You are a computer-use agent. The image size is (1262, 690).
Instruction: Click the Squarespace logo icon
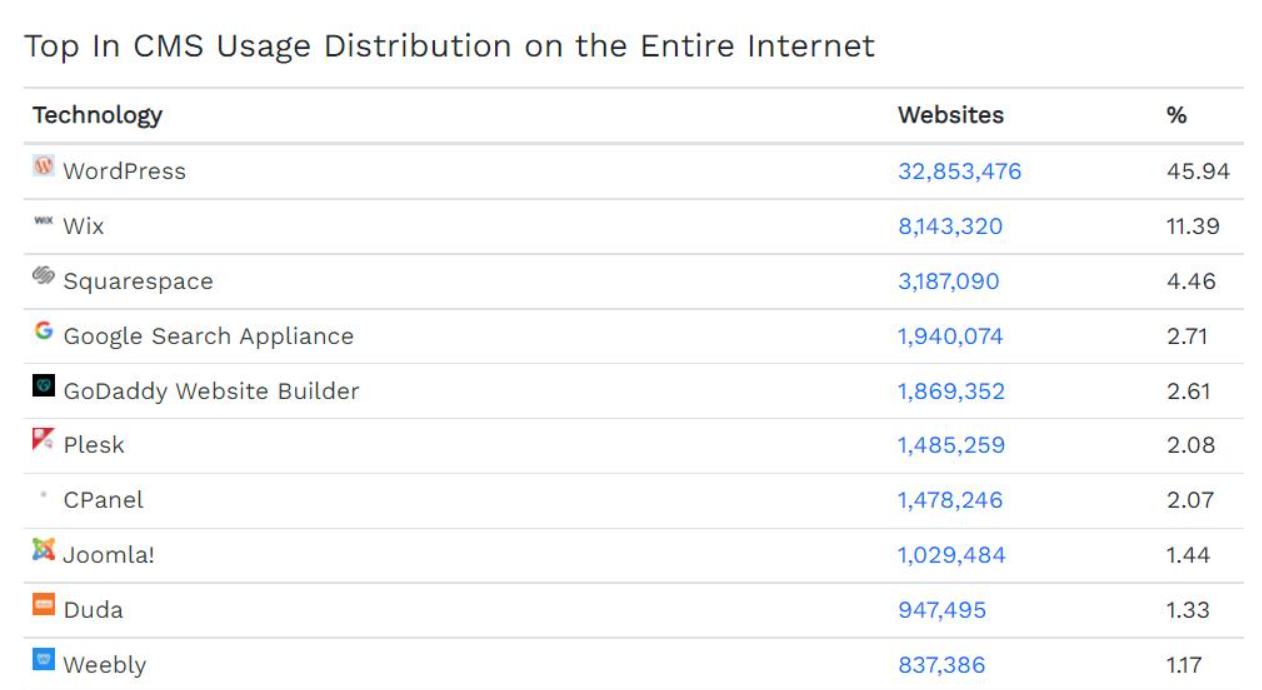click(43, 275)
